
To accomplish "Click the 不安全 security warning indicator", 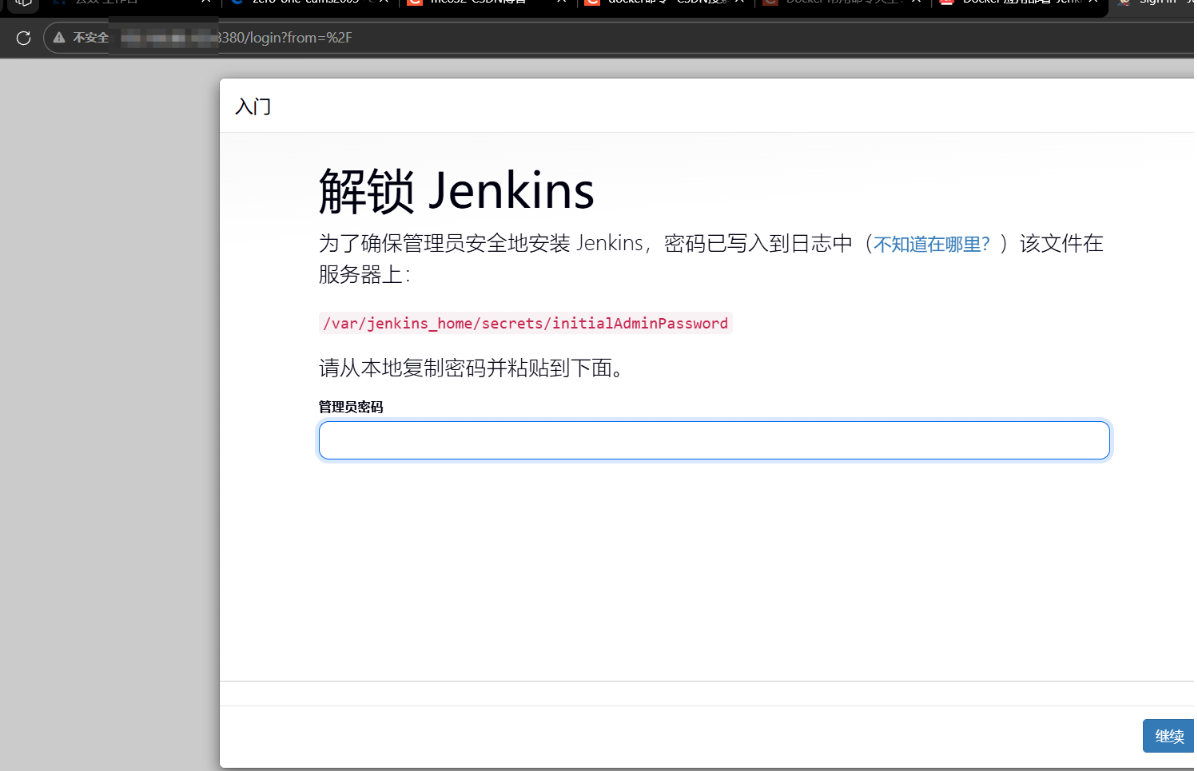I will (81, 37).
